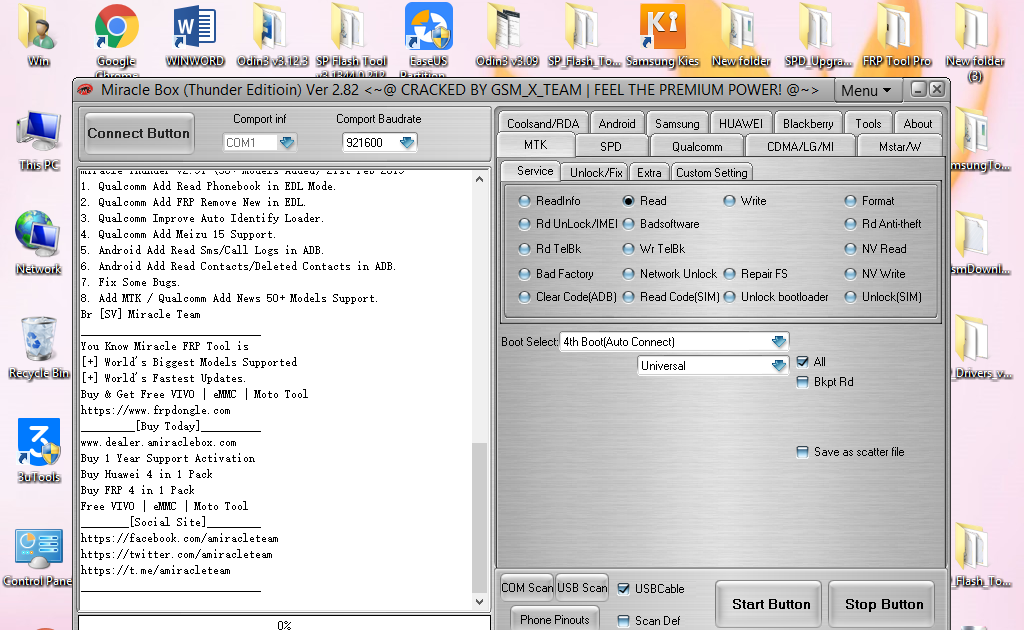Open the SPD_Upgra... folder icon

(x=818, y=36)
